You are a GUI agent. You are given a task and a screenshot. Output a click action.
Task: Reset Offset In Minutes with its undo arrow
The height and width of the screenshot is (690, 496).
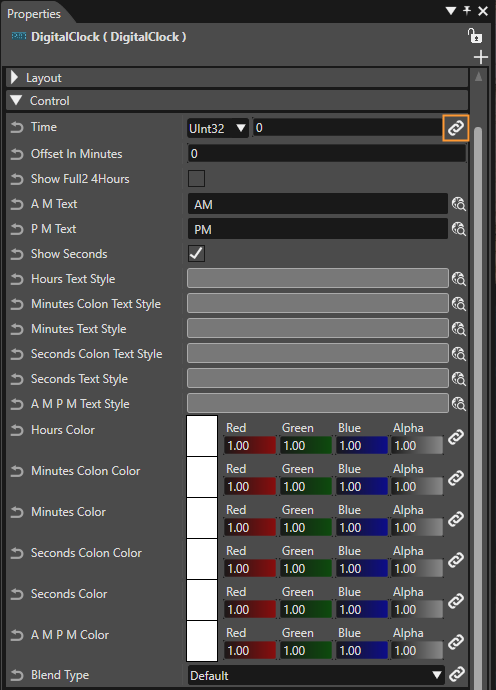[17, 154]
